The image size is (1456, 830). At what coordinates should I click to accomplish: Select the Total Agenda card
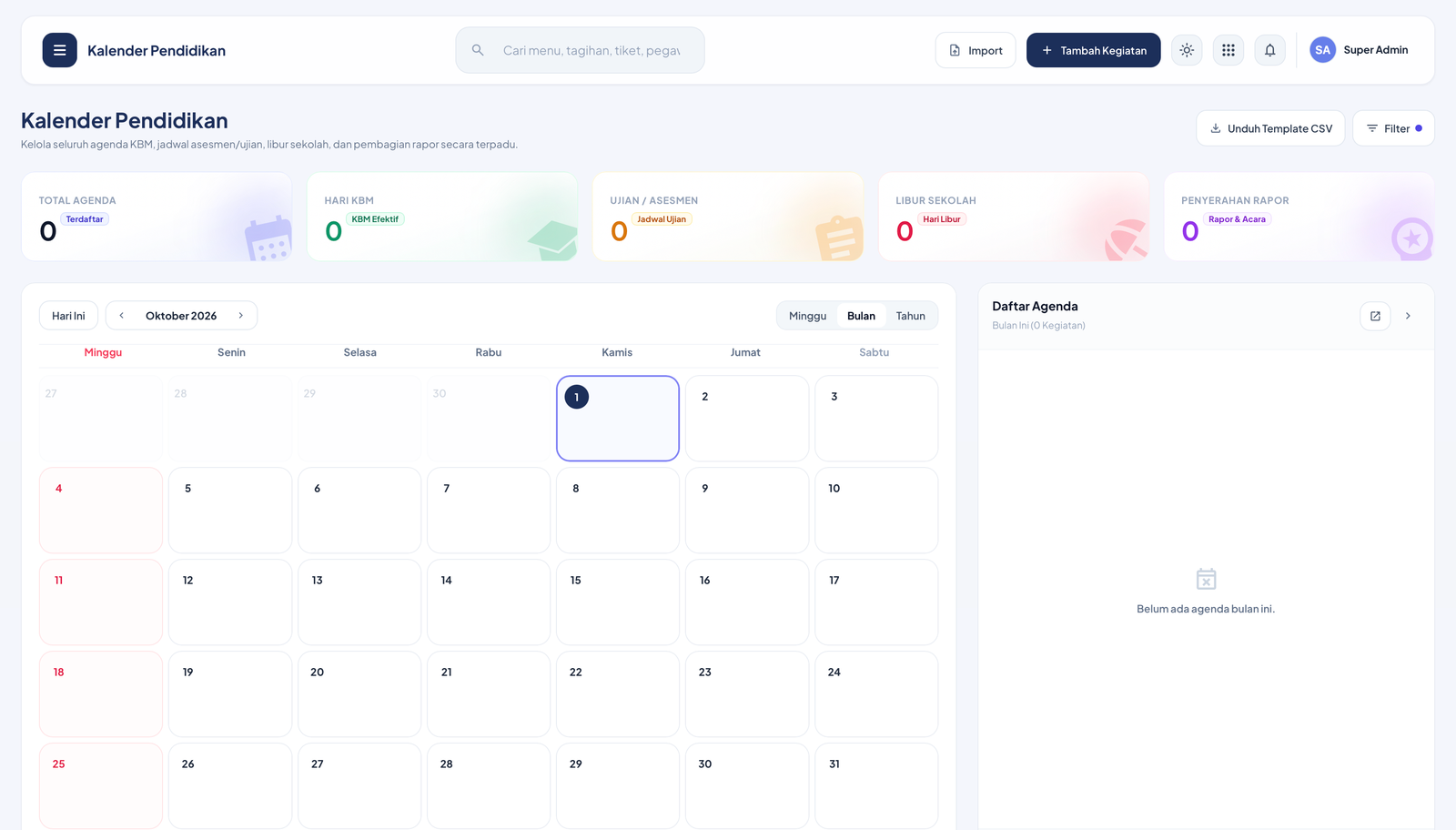(x=157, y=217)
